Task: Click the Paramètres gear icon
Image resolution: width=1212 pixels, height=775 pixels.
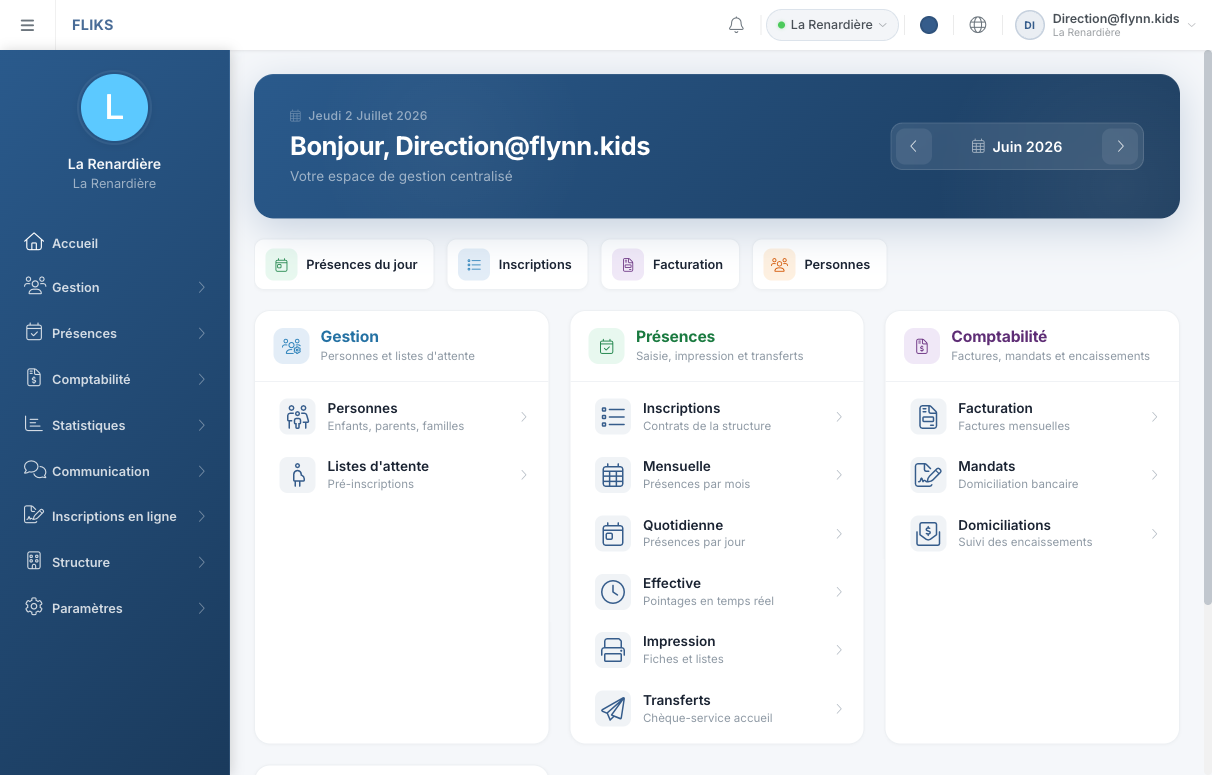Action: 34,607
